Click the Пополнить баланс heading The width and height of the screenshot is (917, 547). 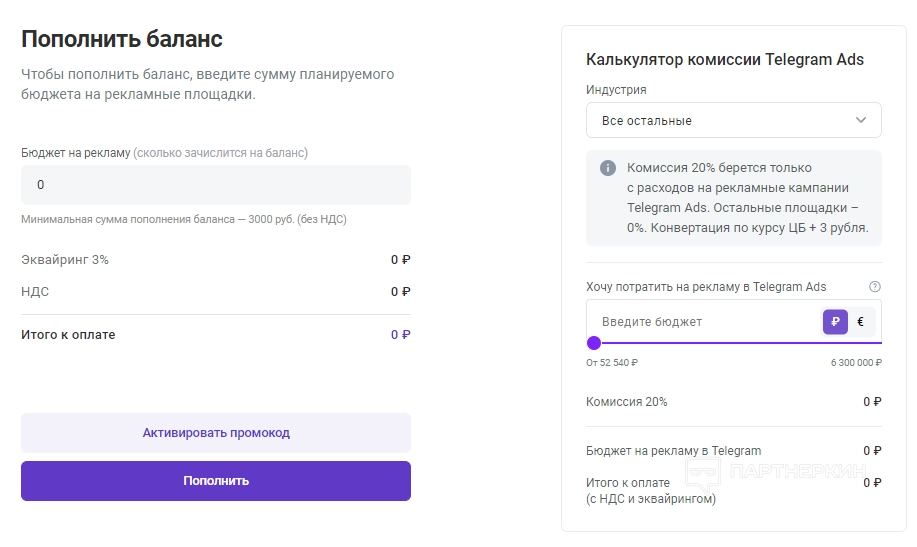click(x=122, y=39)
